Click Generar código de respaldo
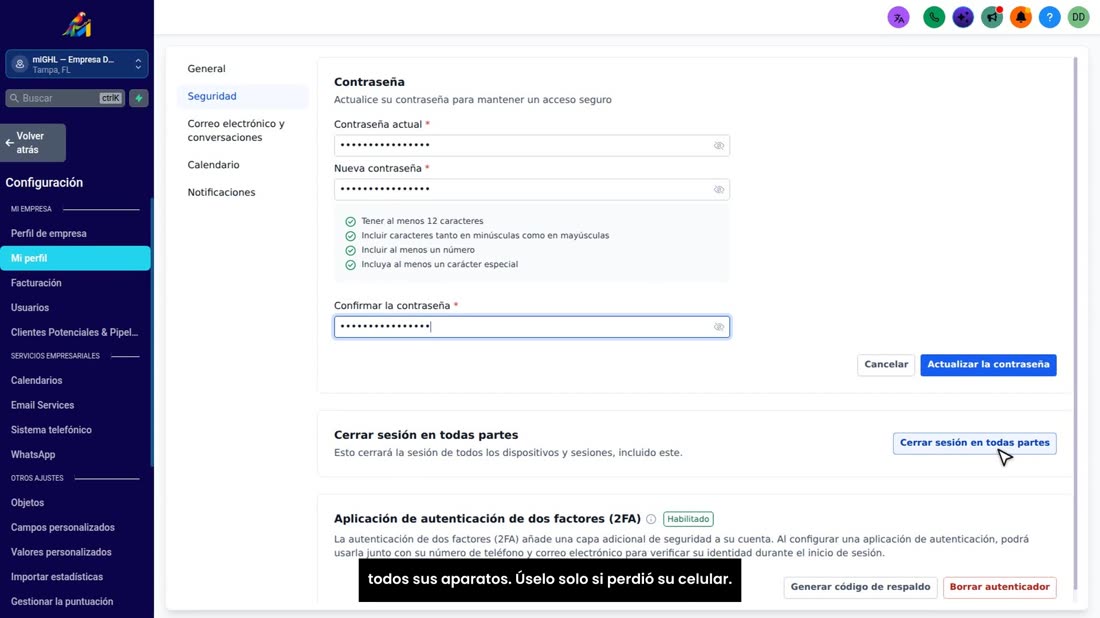Image resolution: width=1100 pixels, height=618 pixels. [x=860, y=587]
